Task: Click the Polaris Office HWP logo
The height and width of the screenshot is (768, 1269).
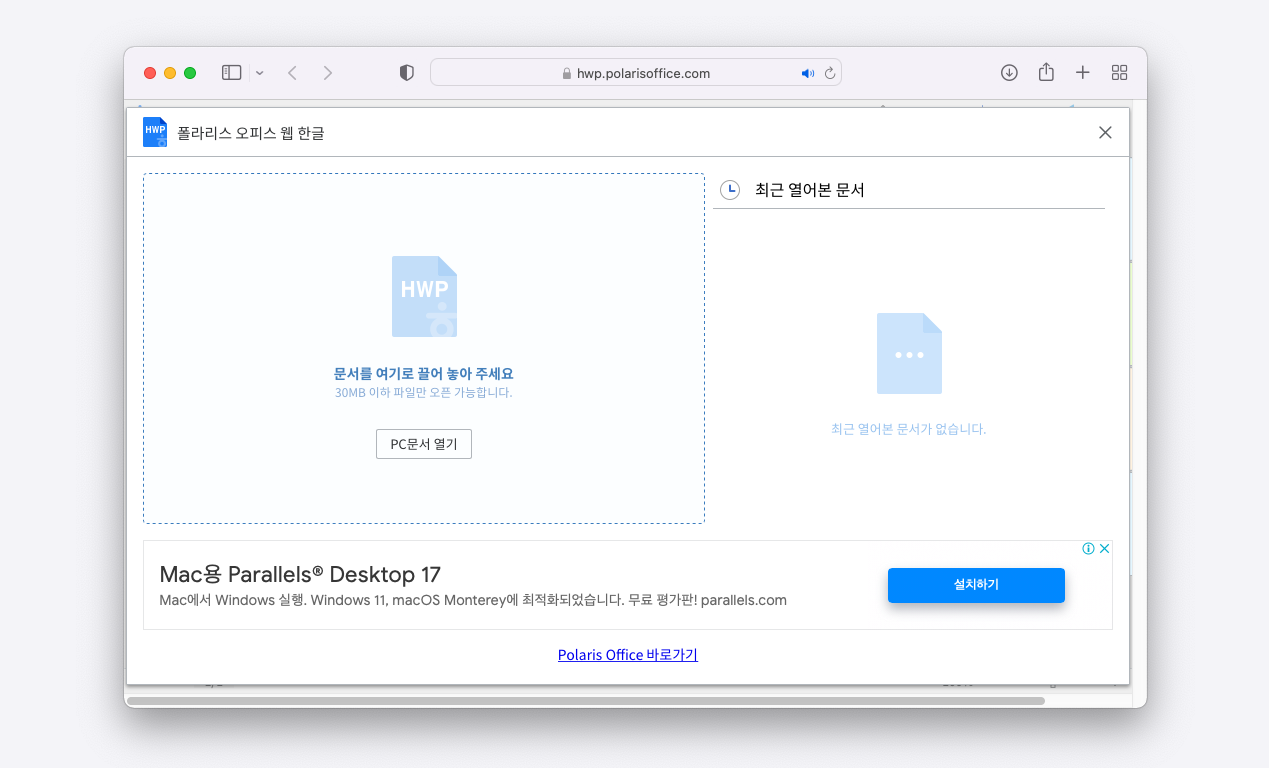Action: (x=155, y=132)
